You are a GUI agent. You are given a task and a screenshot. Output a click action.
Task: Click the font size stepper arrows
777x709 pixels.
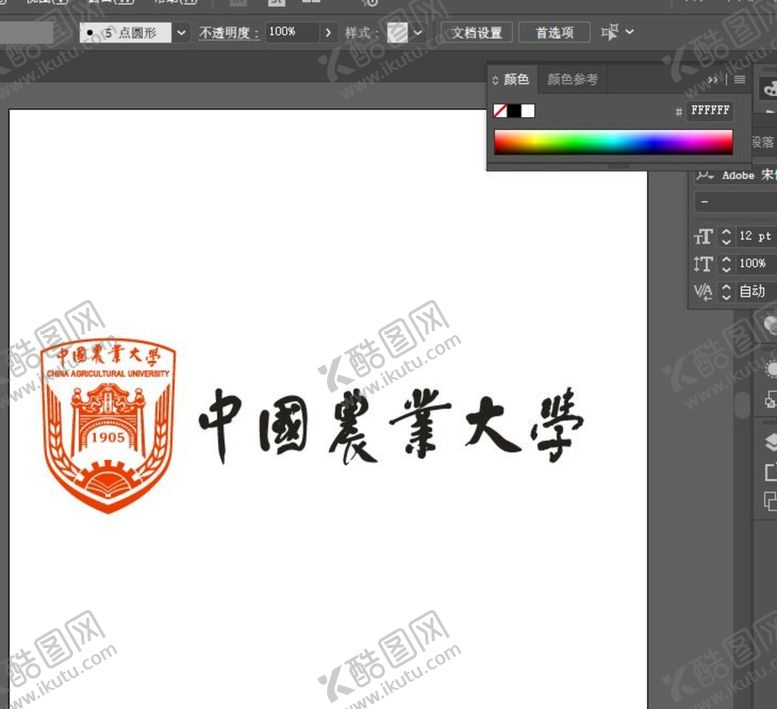727,237
